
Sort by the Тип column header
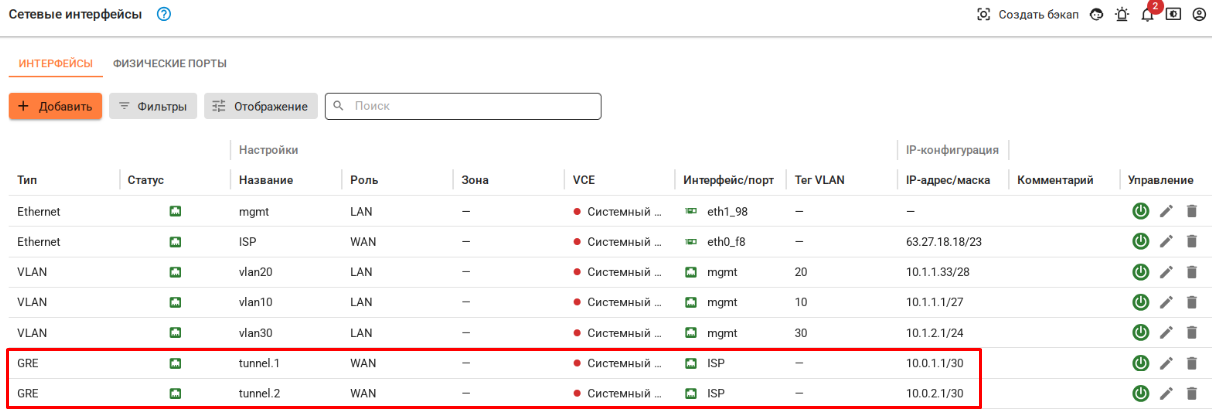(28, 180)
